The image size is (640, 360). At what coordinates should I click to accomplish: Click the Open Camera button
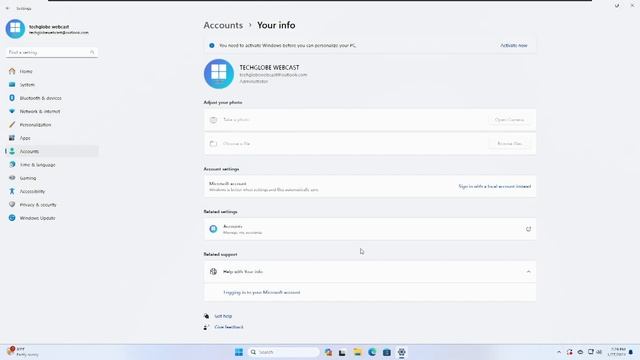click(509, 120)
